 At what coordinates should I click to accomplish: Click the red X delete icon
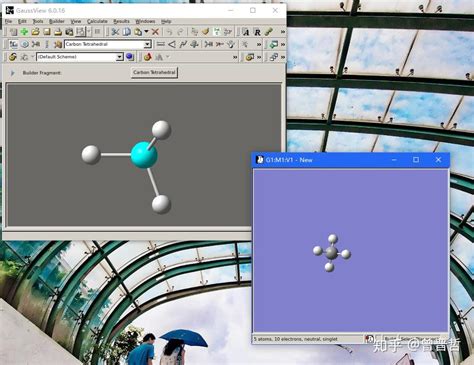click(x=155, y=32)
